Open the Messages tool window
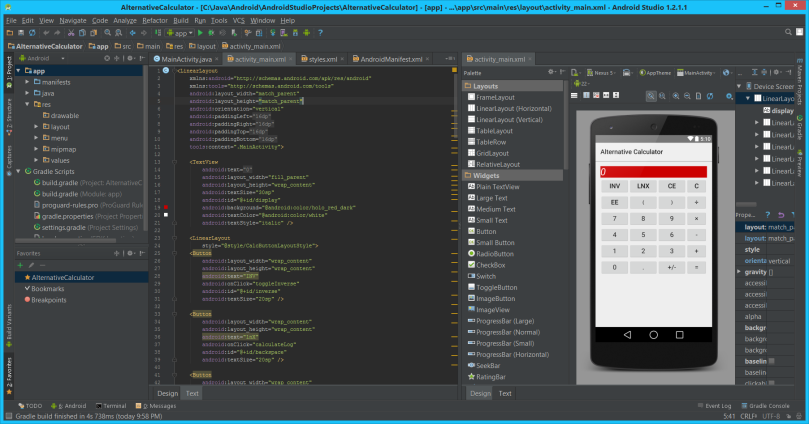The height and width of the screenshot is (424, 809). point(156,406)
